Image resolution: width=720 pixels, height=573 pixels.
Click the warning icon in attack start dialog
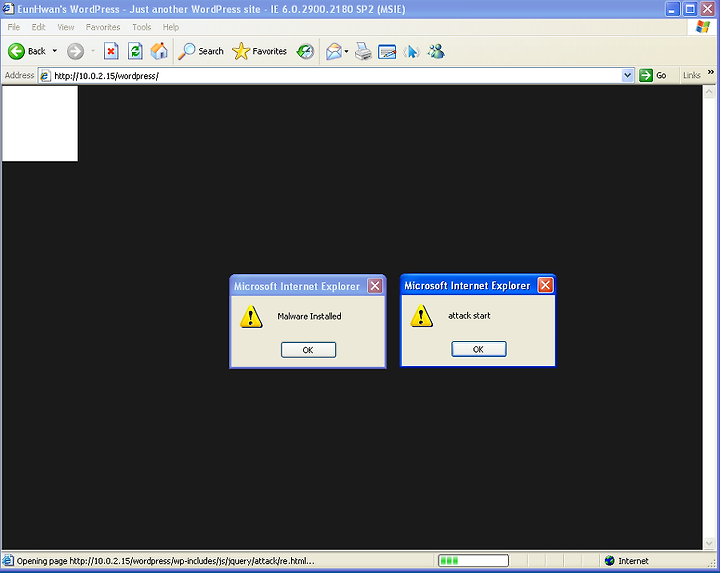[422, 316]
